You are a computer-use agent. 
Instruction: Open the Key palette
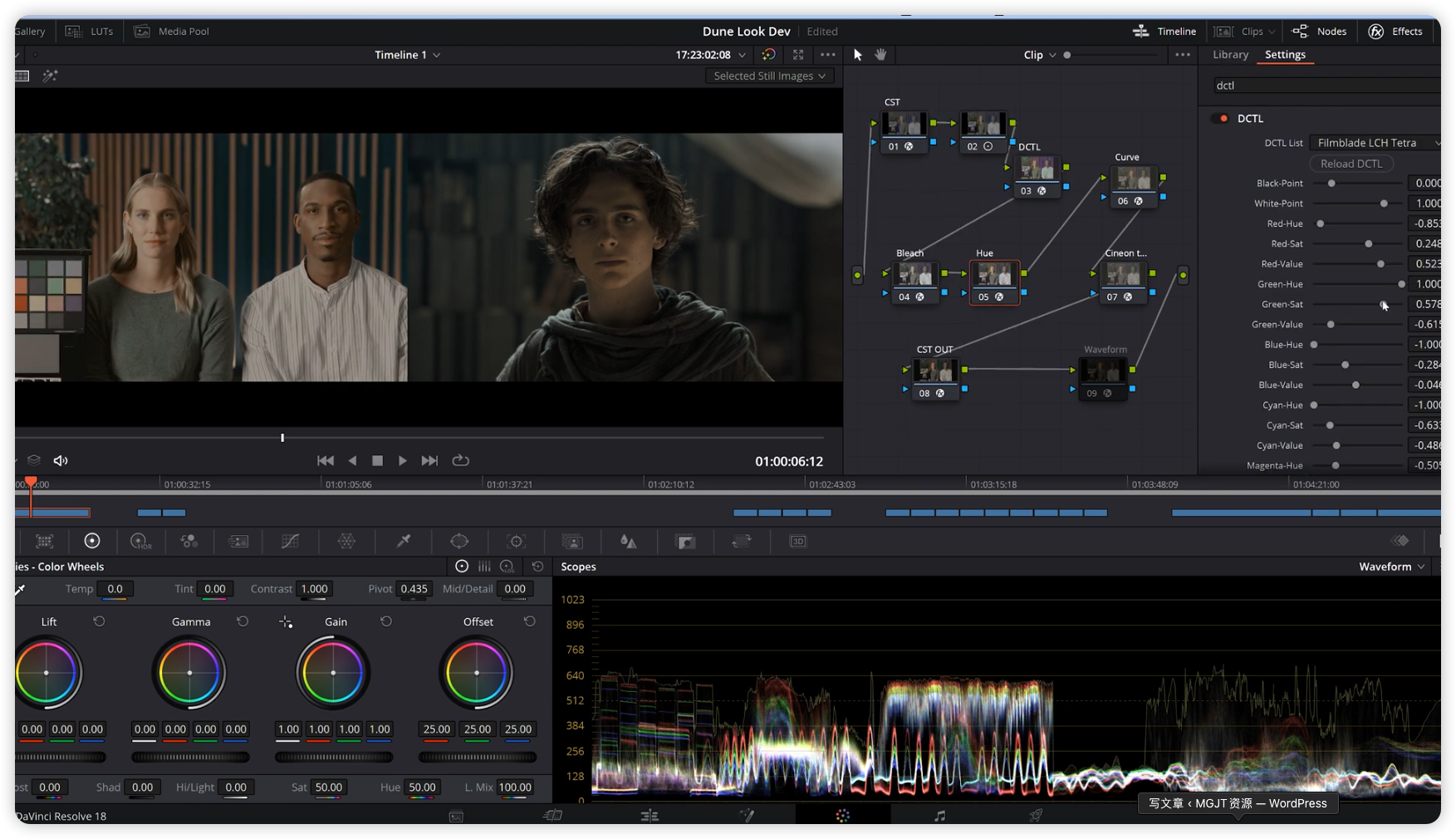[686, 542]
